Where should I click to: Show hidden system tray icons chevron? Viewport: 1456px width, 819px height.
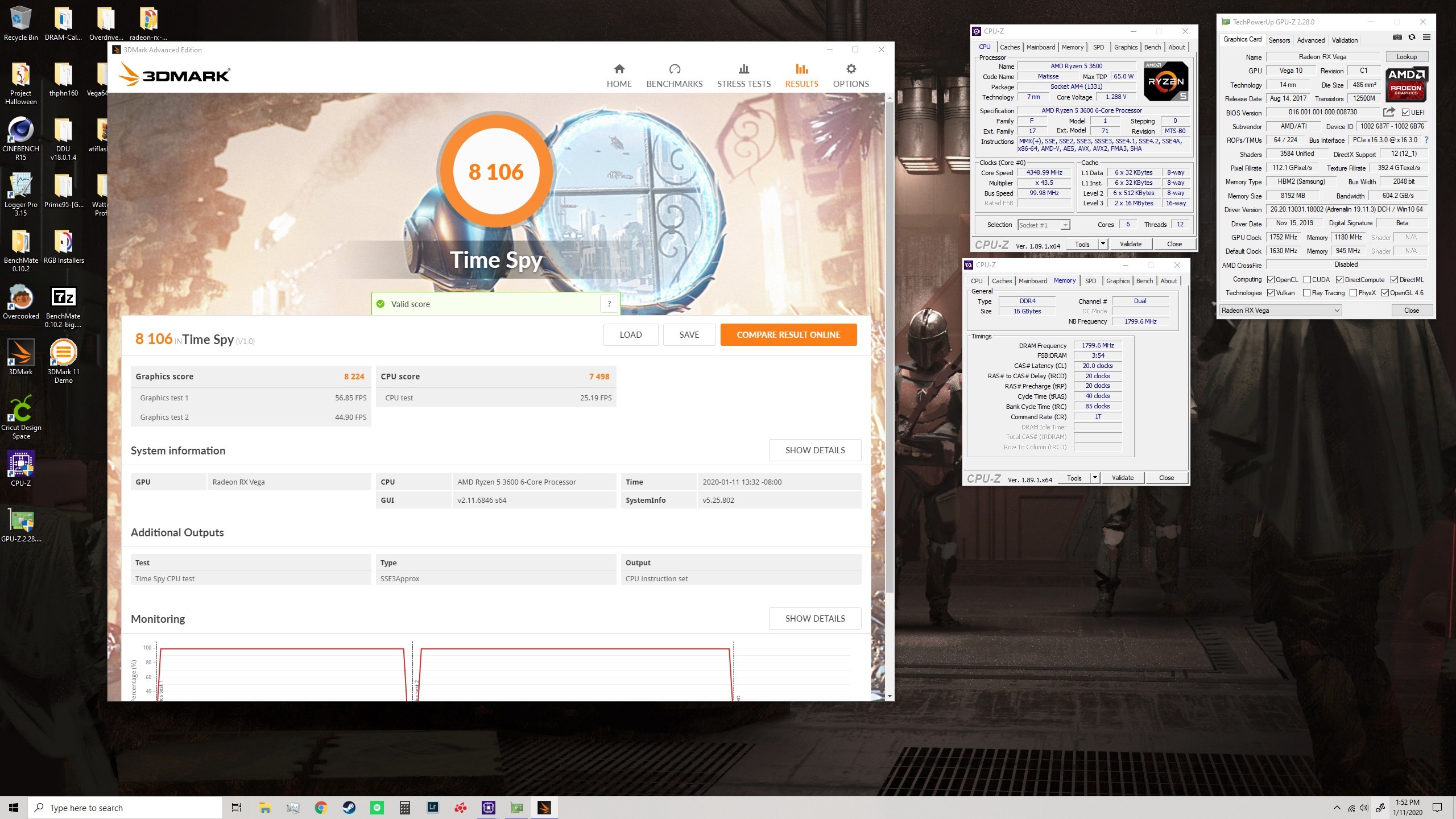[1337, 808]
